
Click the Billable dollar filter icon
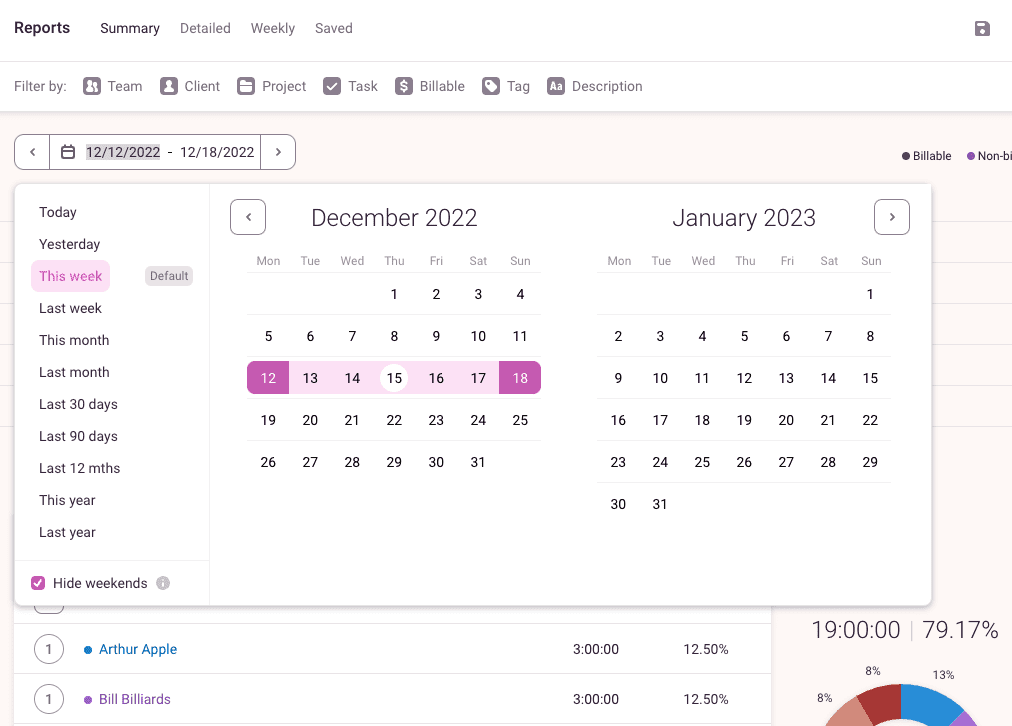[404, 87]
